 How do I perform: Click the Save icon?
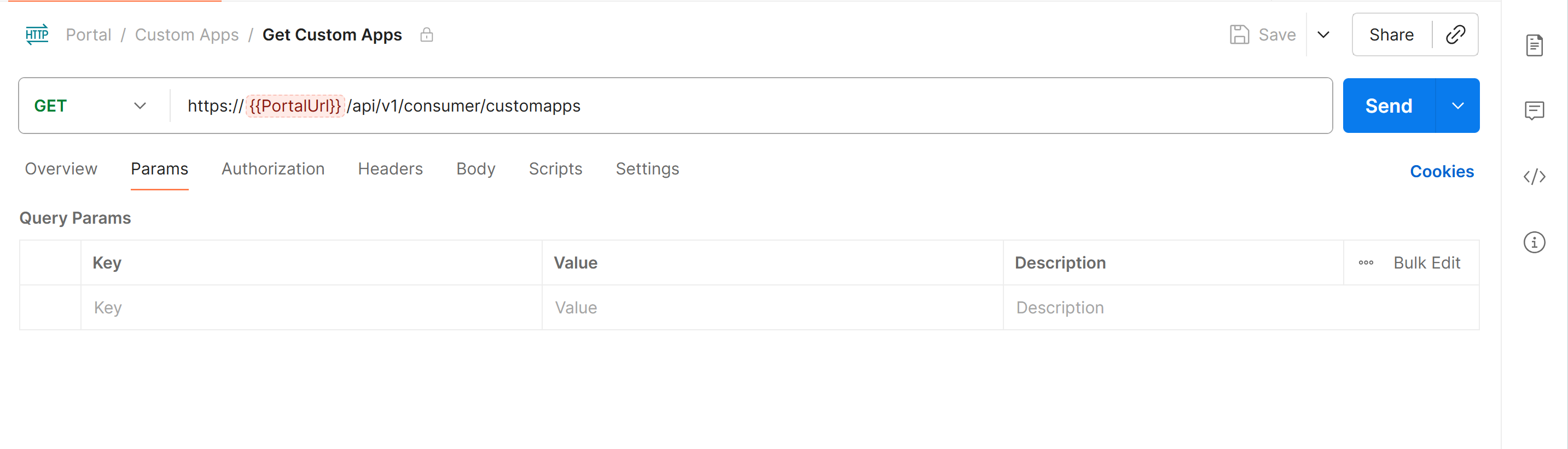point(1240,34)
